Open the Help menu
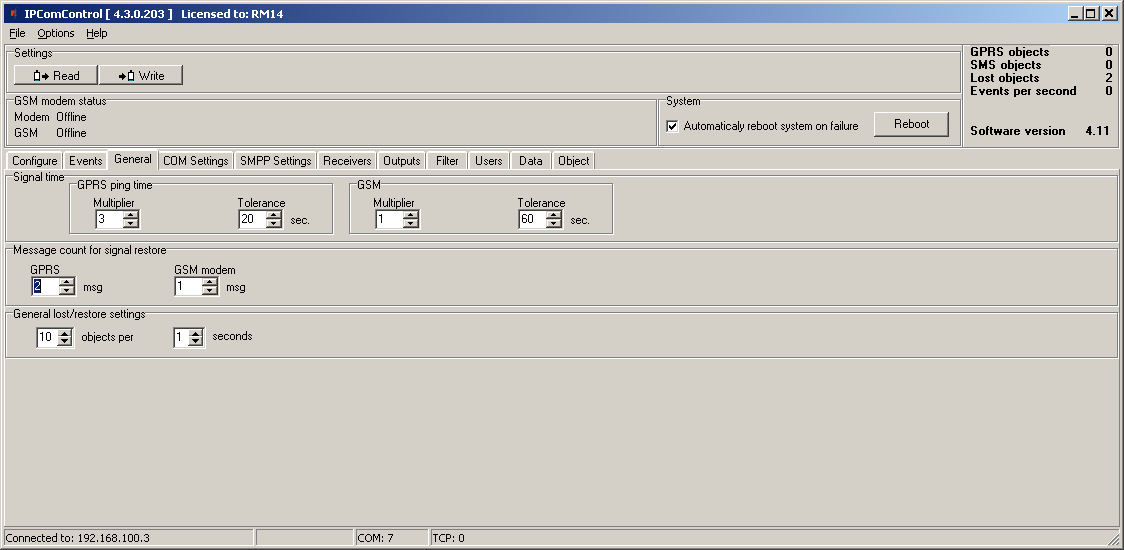The width and height of the screenshot is (1124, 550). tap(96, 33)
